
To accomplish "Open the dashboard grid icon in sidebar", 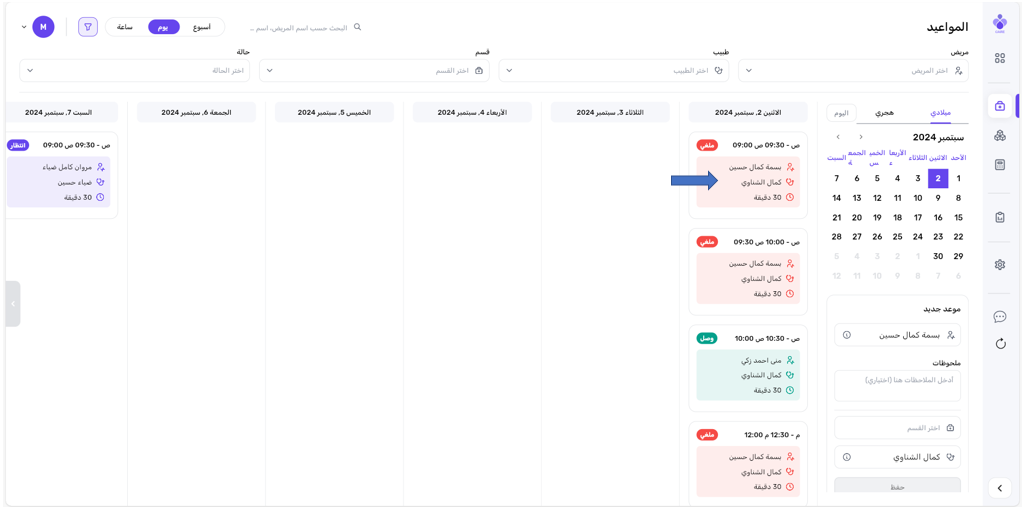I will [x=999, y=58].
